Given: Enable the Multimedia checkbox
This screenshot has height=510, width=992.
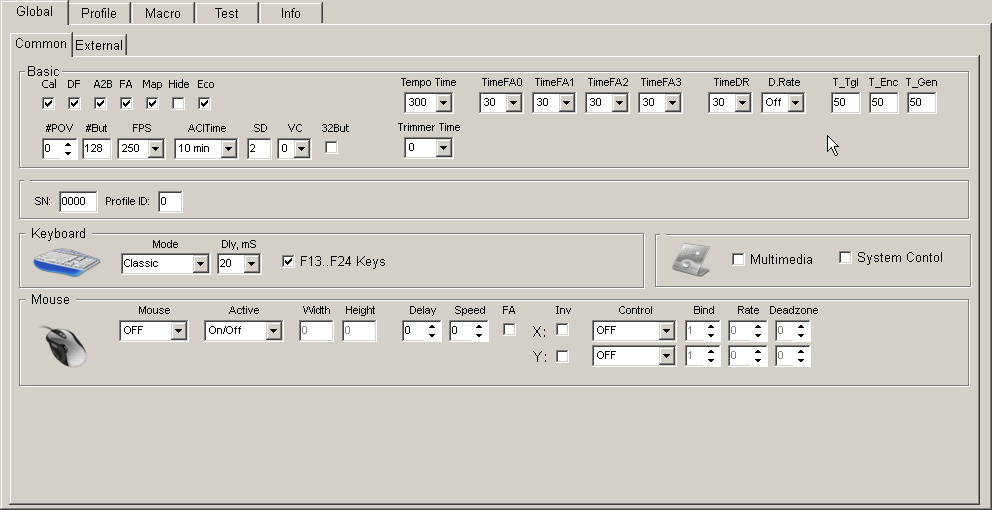Looking at the screenshot, I should [738, 260].
